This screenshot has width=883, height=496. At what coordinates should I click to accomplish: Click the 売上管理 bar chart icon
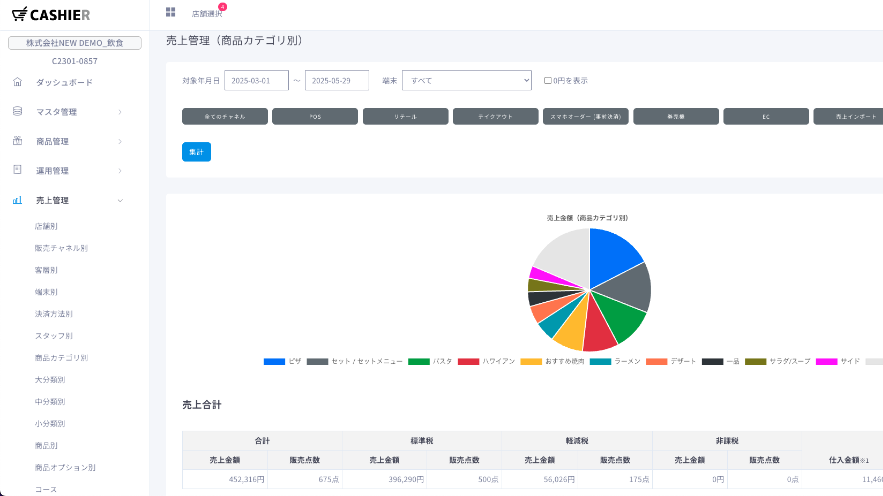17,200
